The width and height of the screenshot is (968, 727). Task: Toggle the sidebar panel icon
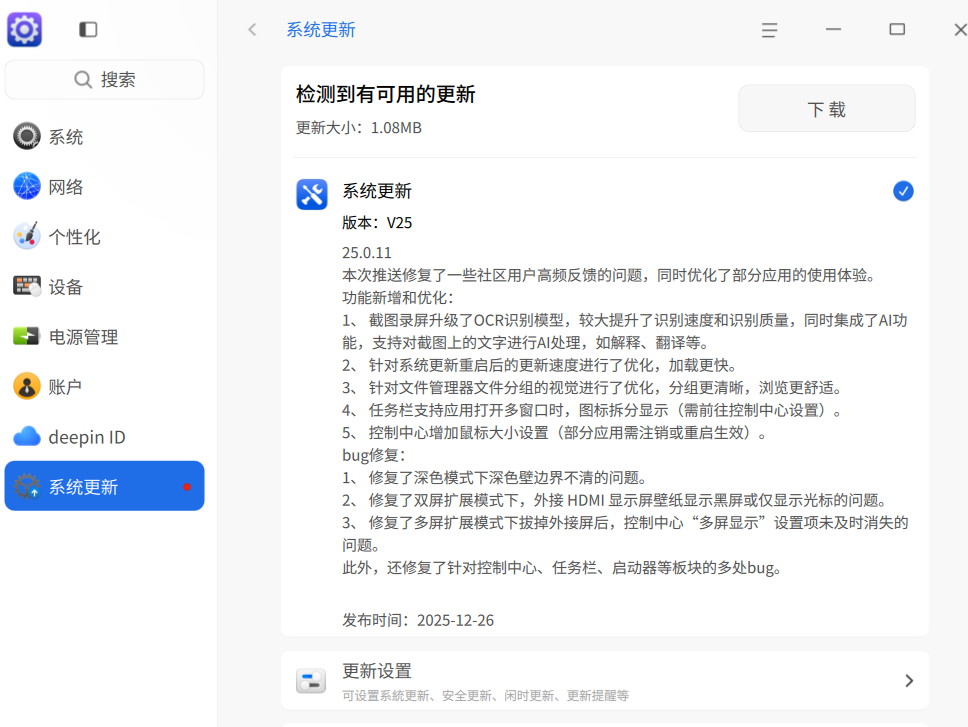click(x=88, y=30)
